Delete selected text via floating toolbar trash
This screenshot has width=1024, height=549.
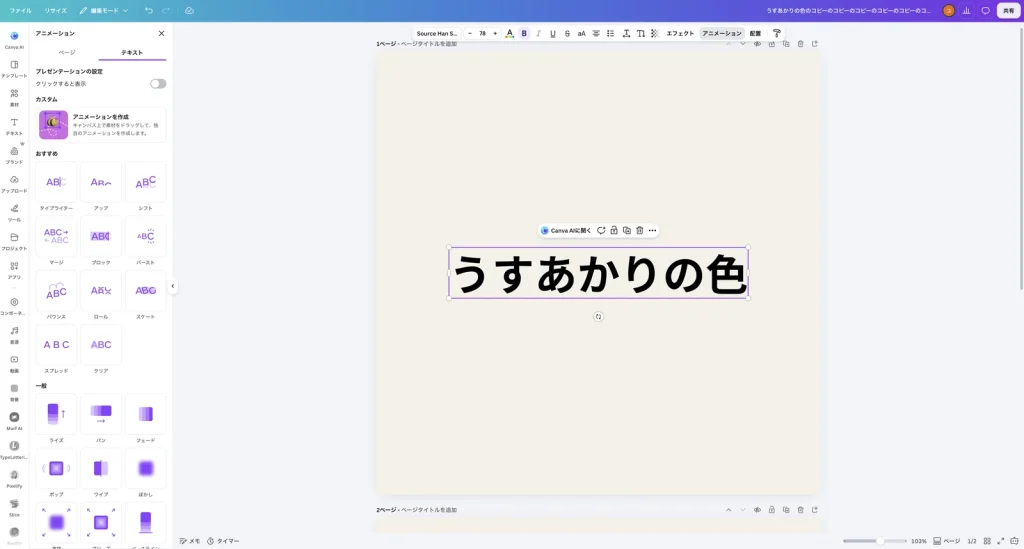pyautogui.click(x=639, y=230)
